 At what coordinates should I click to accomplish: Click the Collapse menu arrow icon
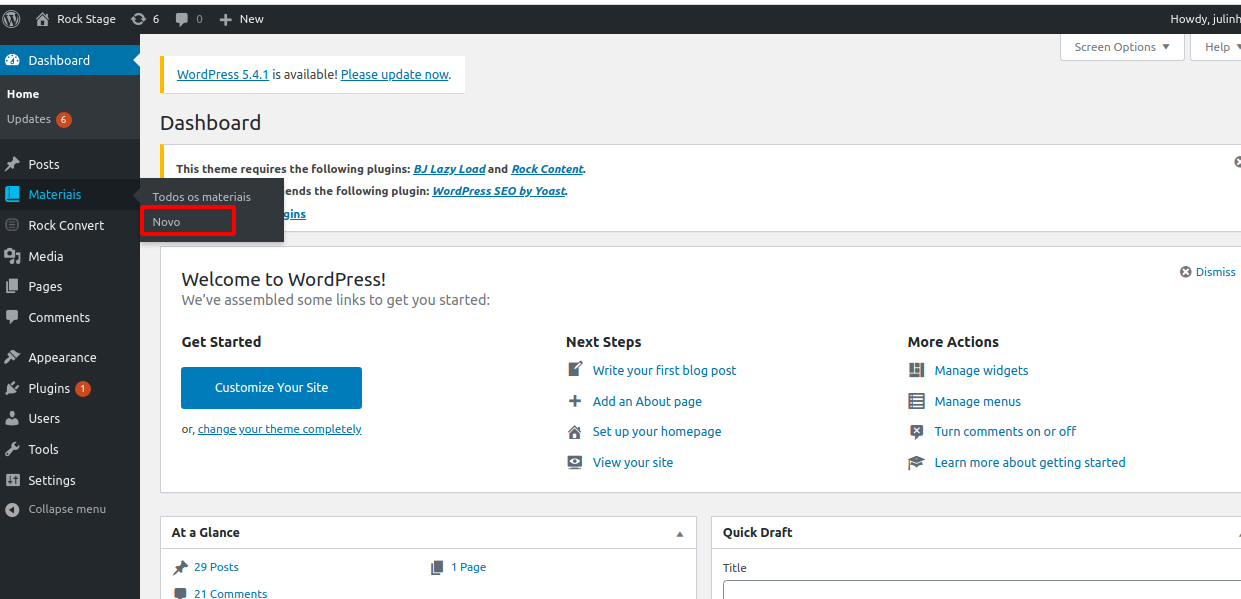[12, 509]
